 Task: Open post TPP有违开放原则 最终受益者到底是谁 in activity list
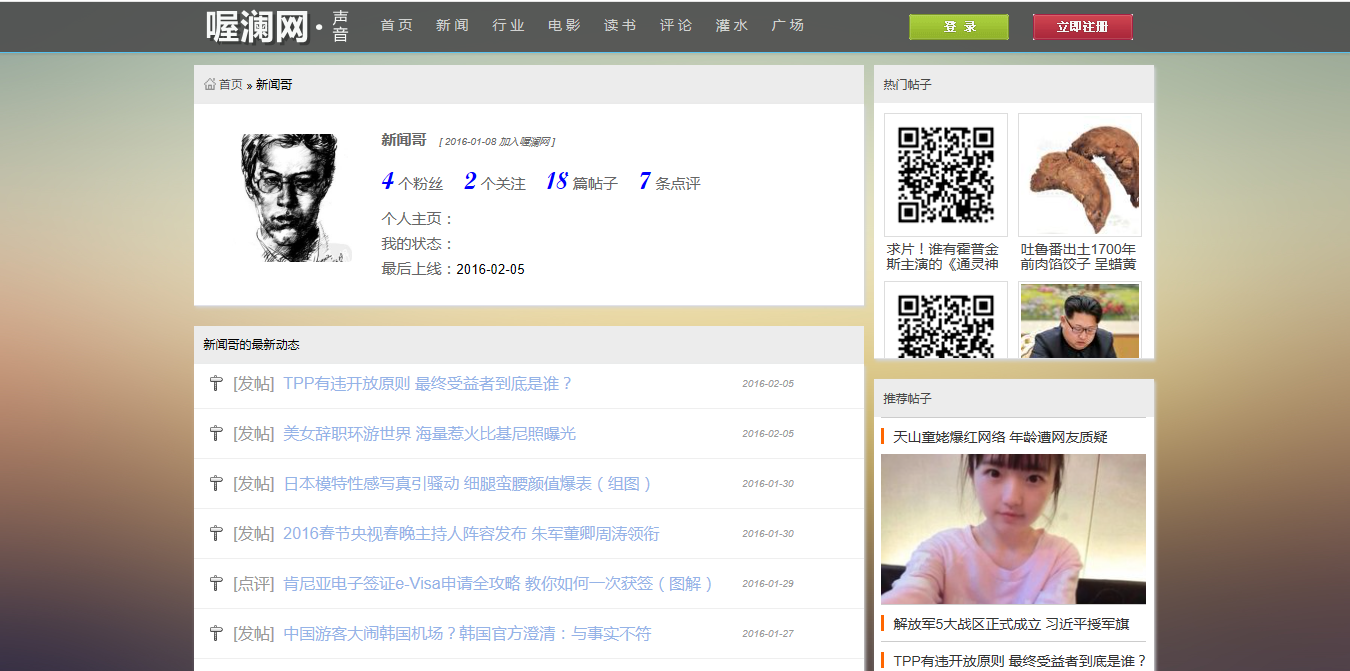428,384
